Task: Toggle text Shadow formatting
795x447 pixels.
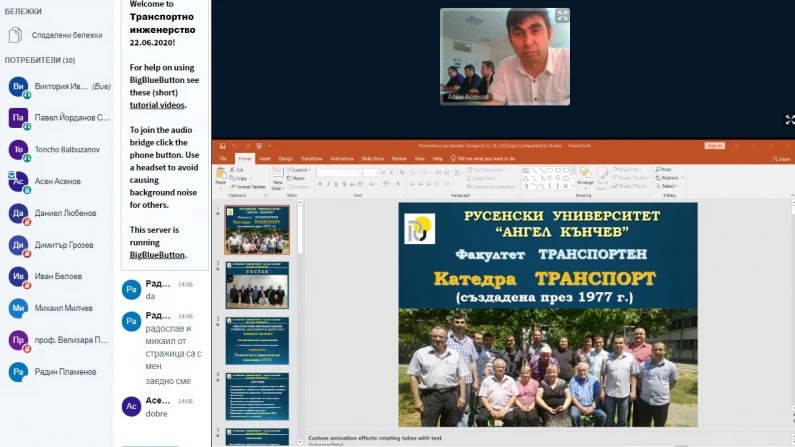Action: 344,184
